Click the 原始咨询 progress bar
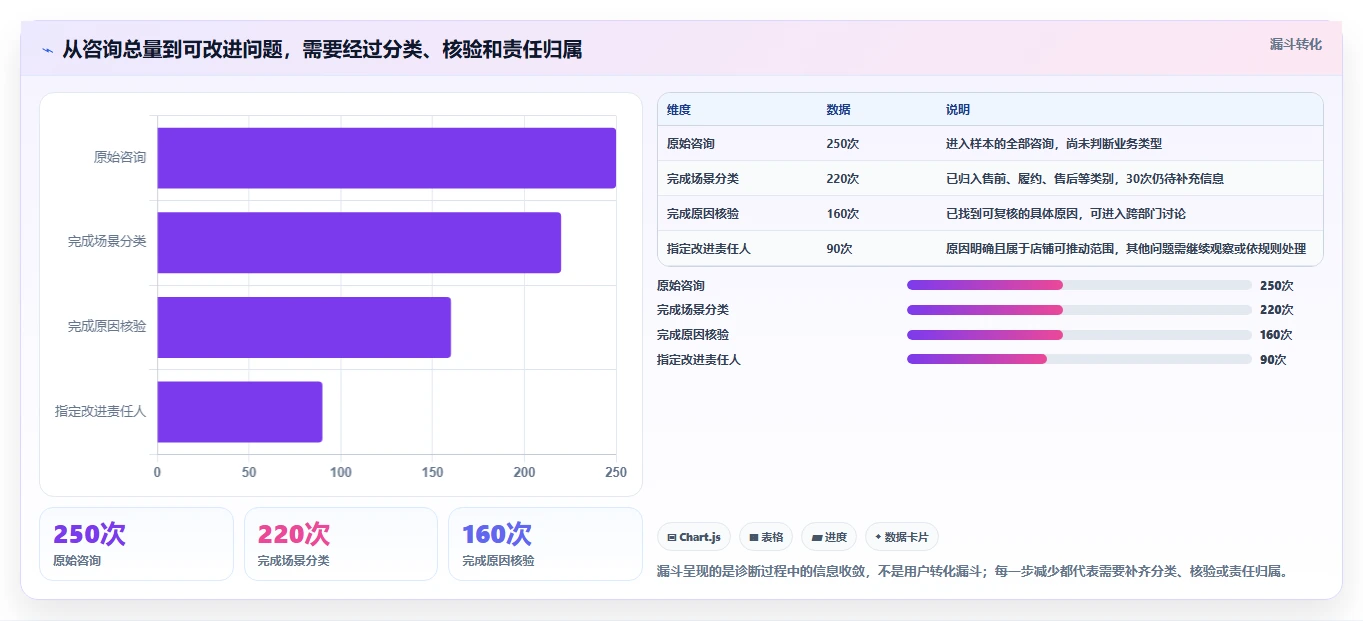Screen dimensions: 1363x621 click(1079, 285)
